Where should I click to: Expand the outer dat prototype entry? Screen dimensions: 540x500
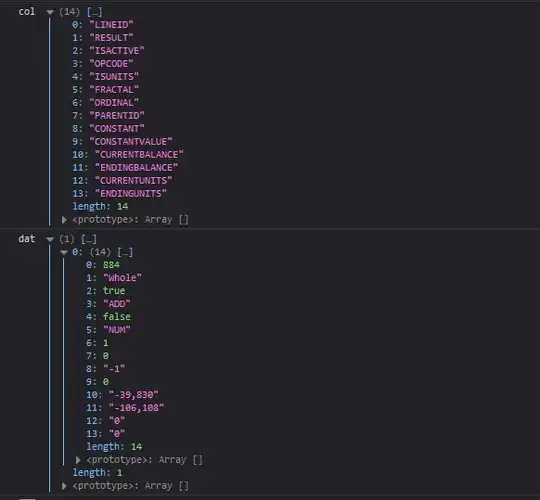[x=64, y=486]
